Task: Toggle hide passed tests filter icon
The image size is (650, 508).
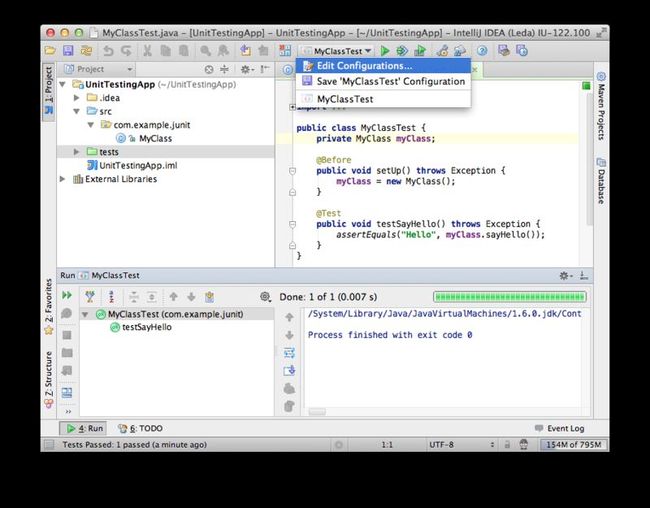Action: click(90, 297)
